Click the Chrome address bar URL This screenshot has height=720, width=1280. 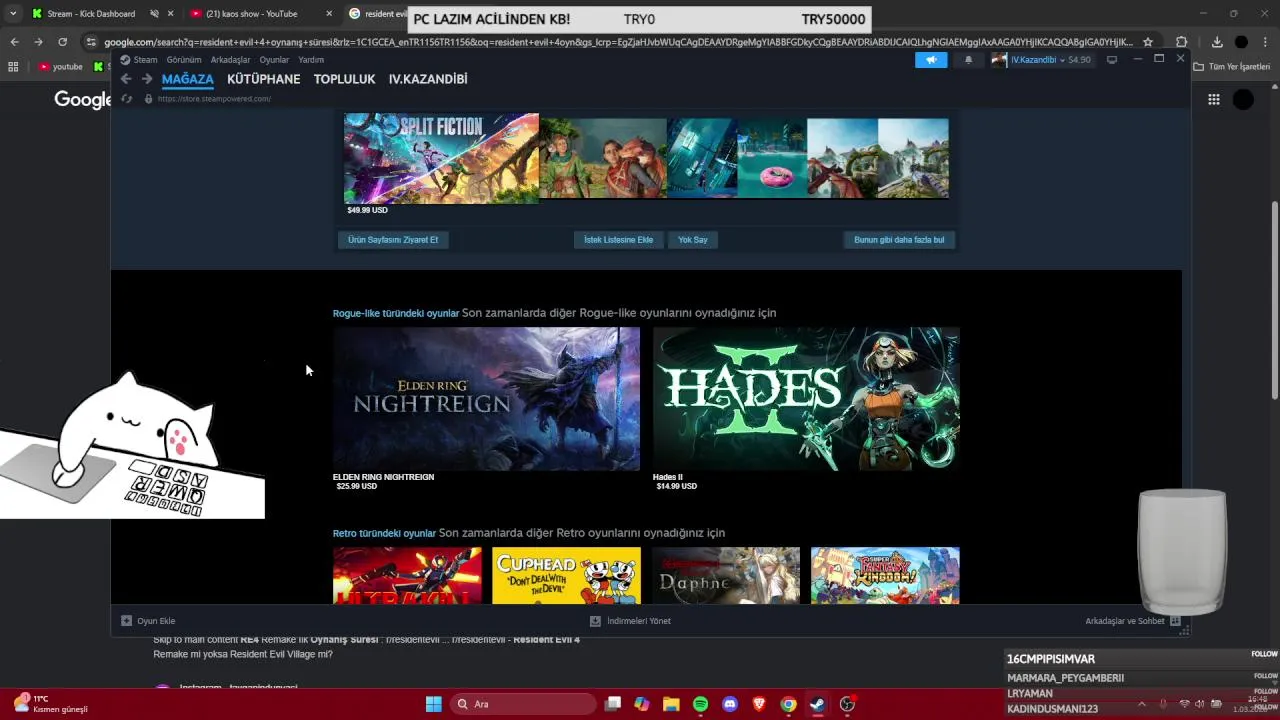point(618,42)
